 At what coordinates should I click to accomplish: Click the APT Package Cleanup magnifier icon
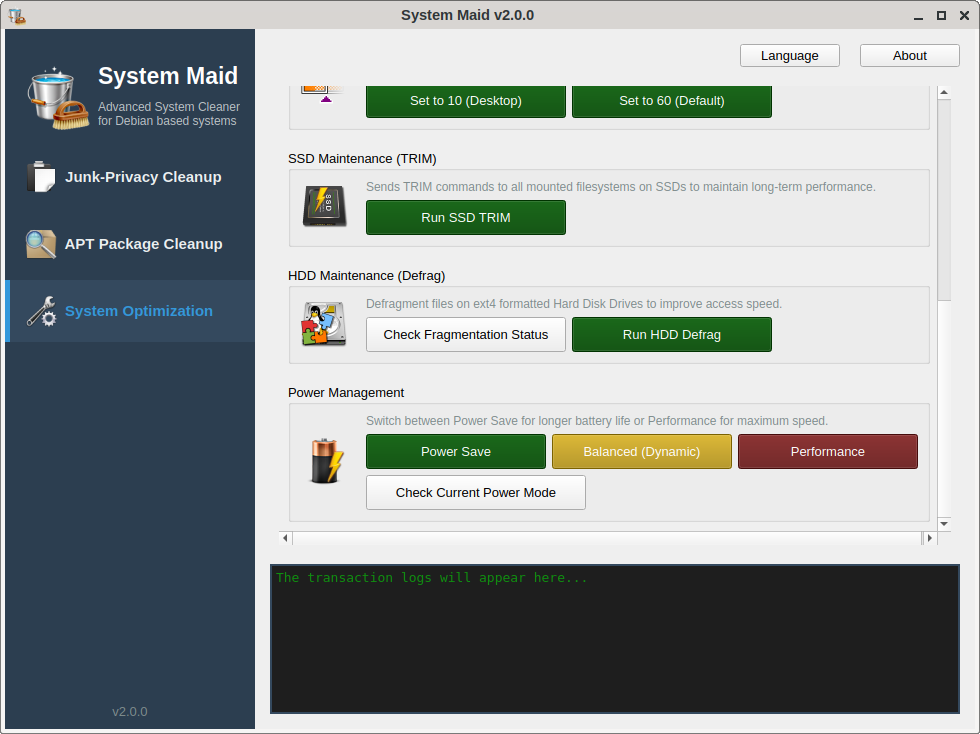click(41, 244)
